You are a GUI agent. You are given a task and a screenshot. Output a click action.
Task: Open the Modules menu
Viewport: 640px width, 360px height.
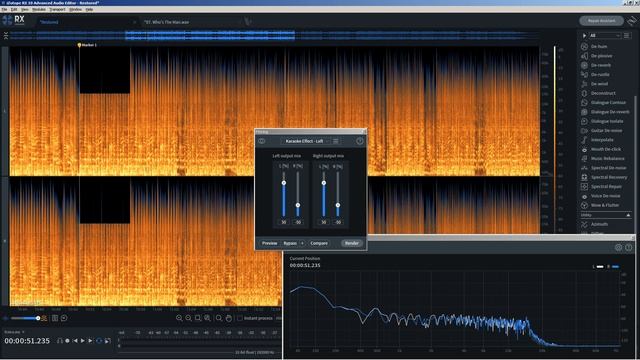tap(39, 9)
